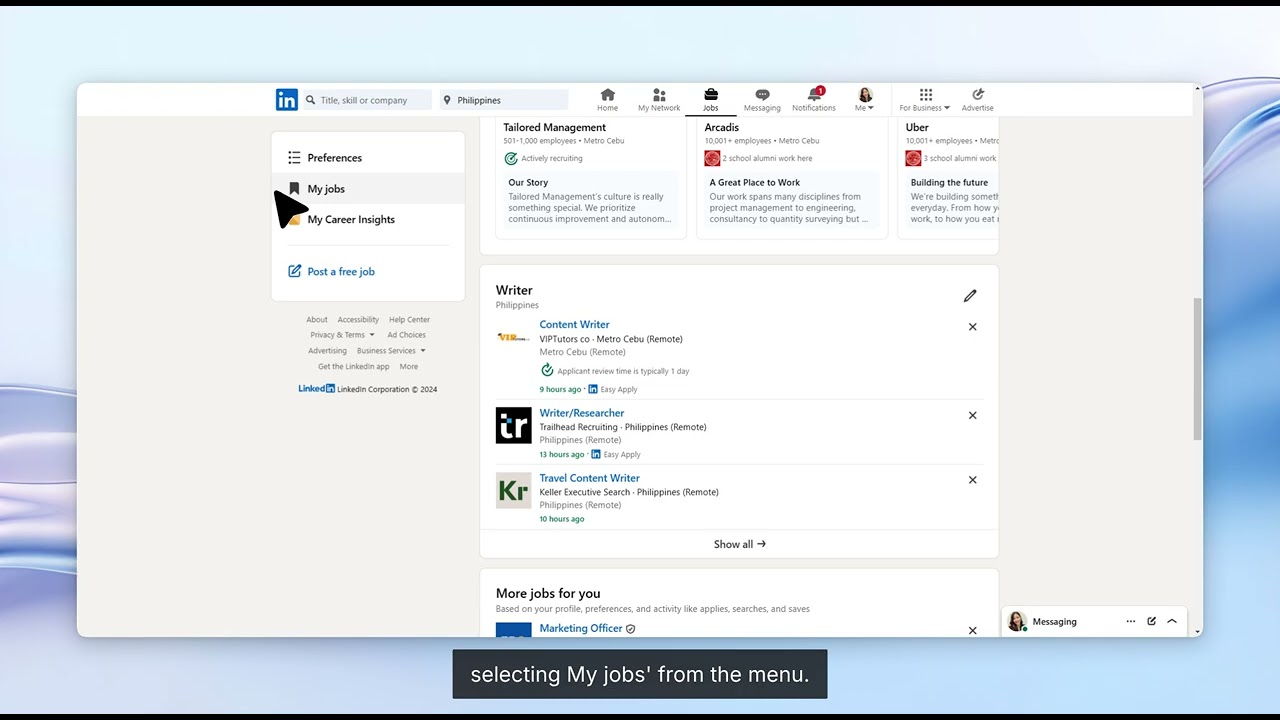Open the Uber company card title
The image size is (1280, 720).
917,127
